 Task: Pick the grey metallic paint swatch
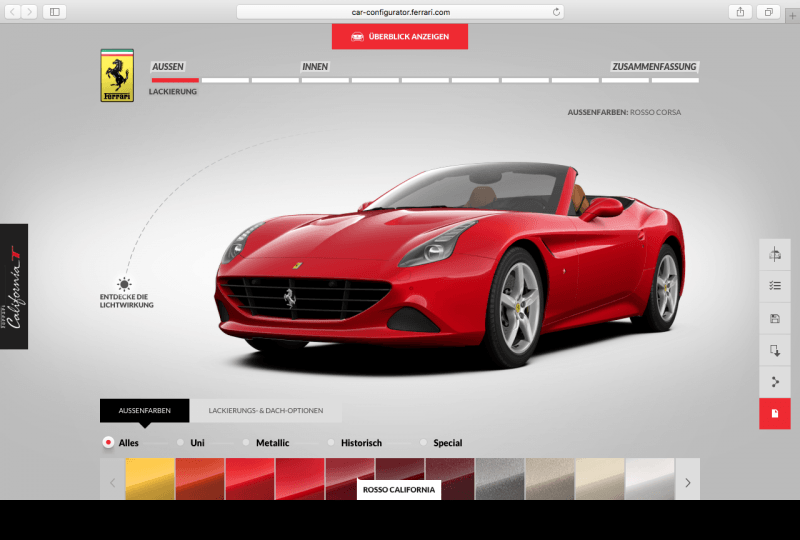(x=500, y=479)
